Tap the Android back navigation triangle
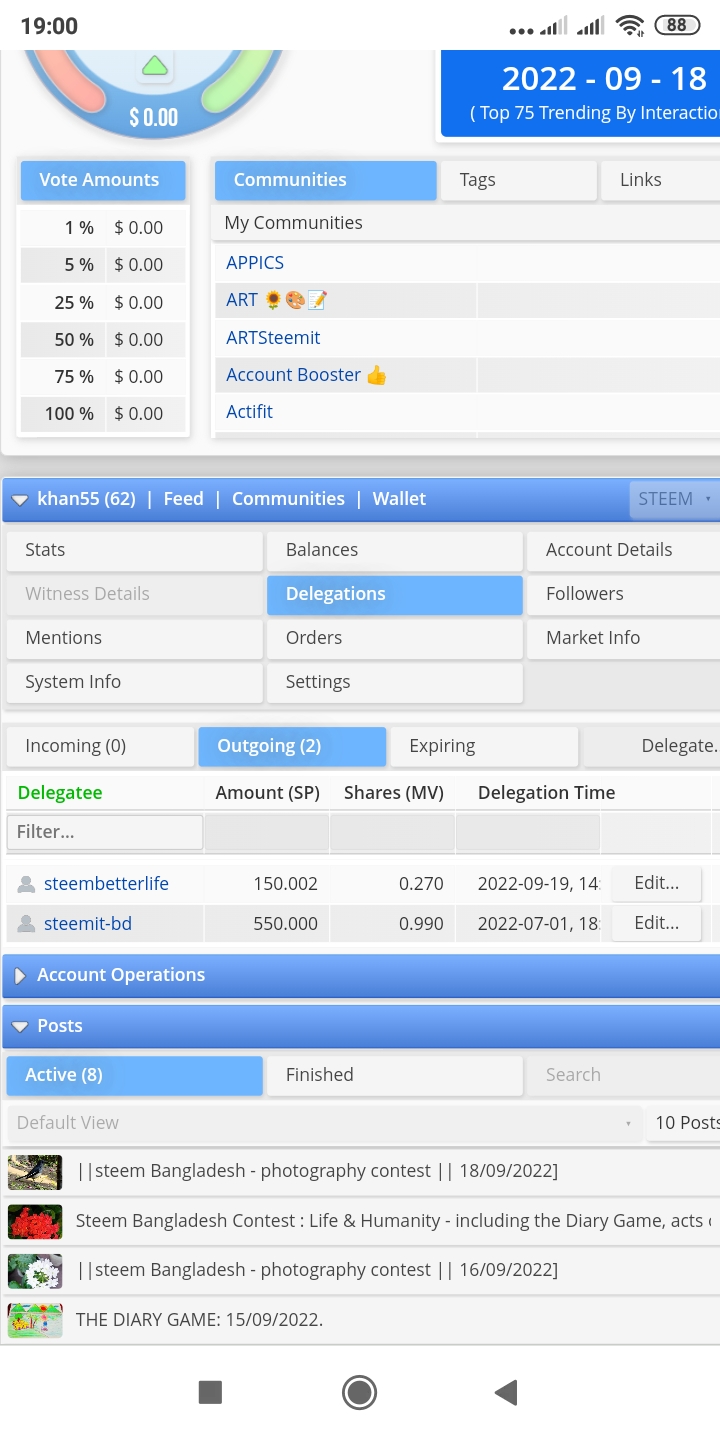The height and width of the screenshot is (1440, 720). pos(506,1392)
